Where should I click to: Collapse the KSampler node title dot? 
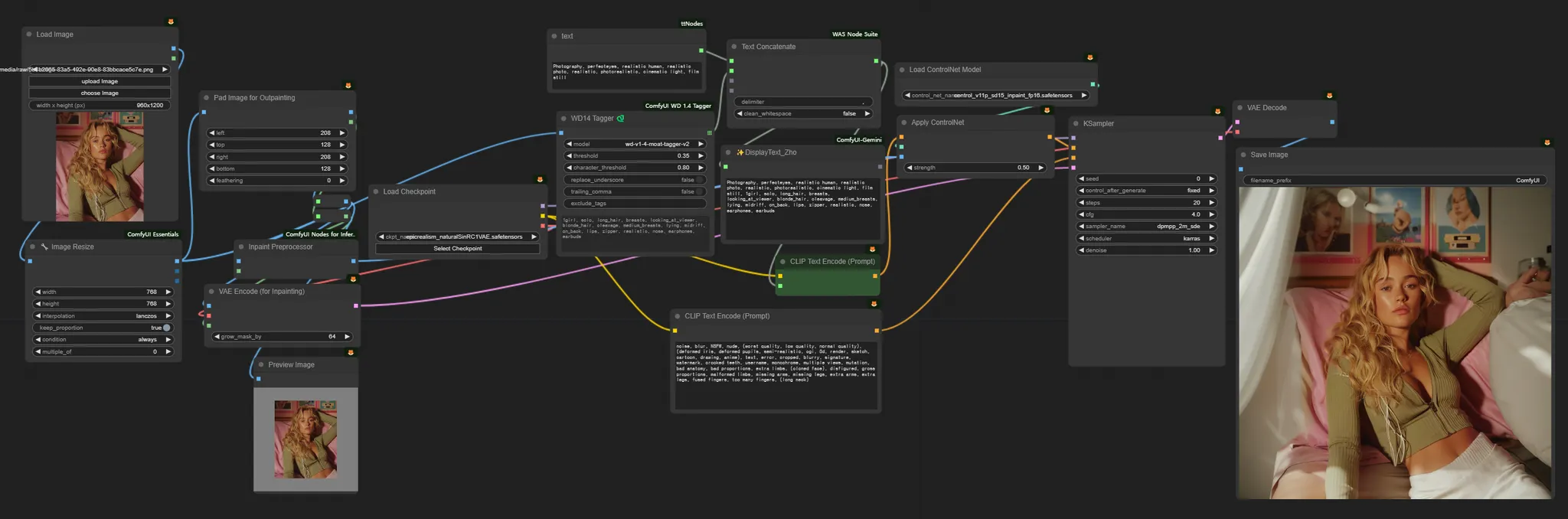[x=1076, y=123]
